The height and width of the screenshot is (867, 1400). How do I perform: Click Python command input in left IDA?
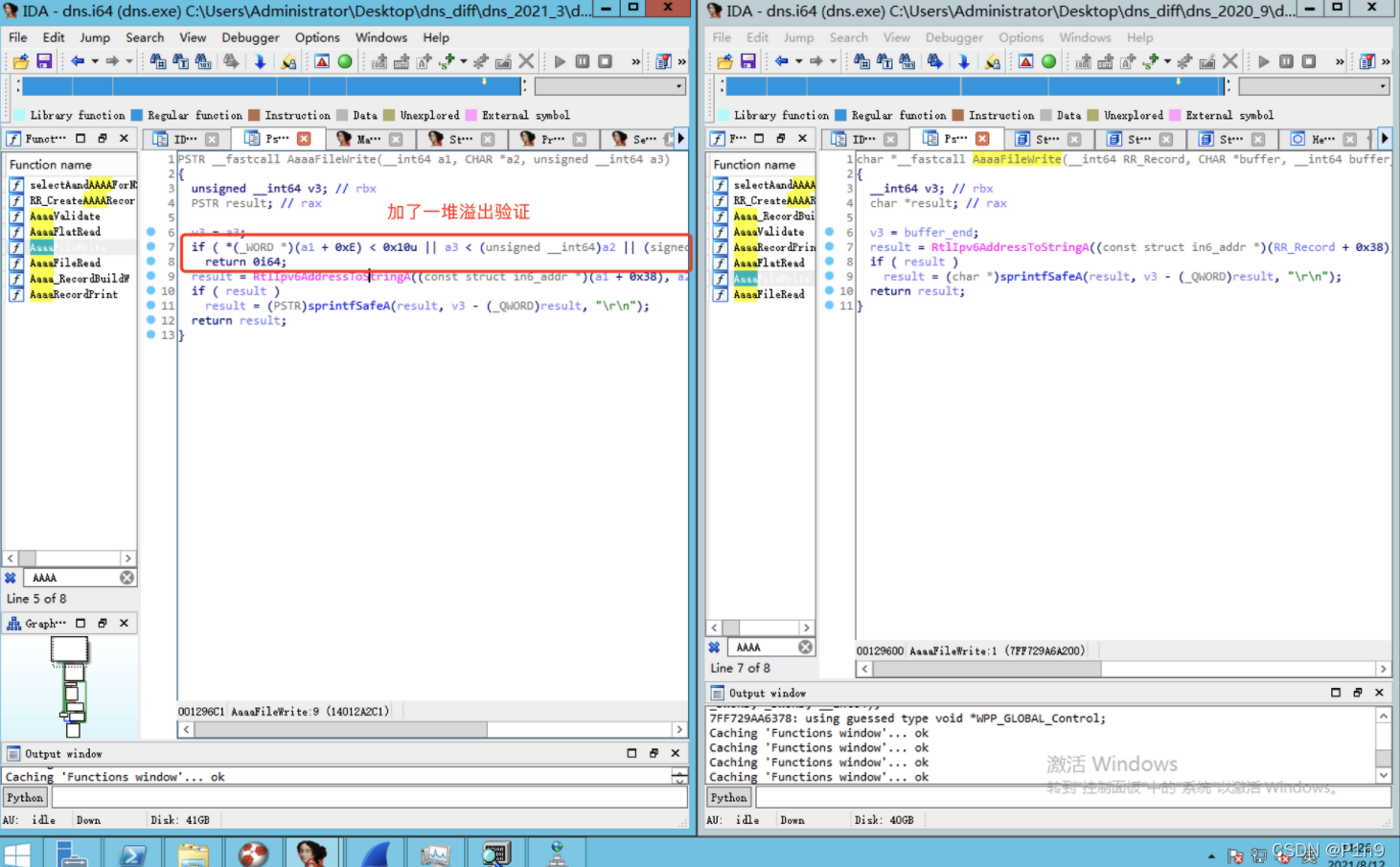[369, 797]
